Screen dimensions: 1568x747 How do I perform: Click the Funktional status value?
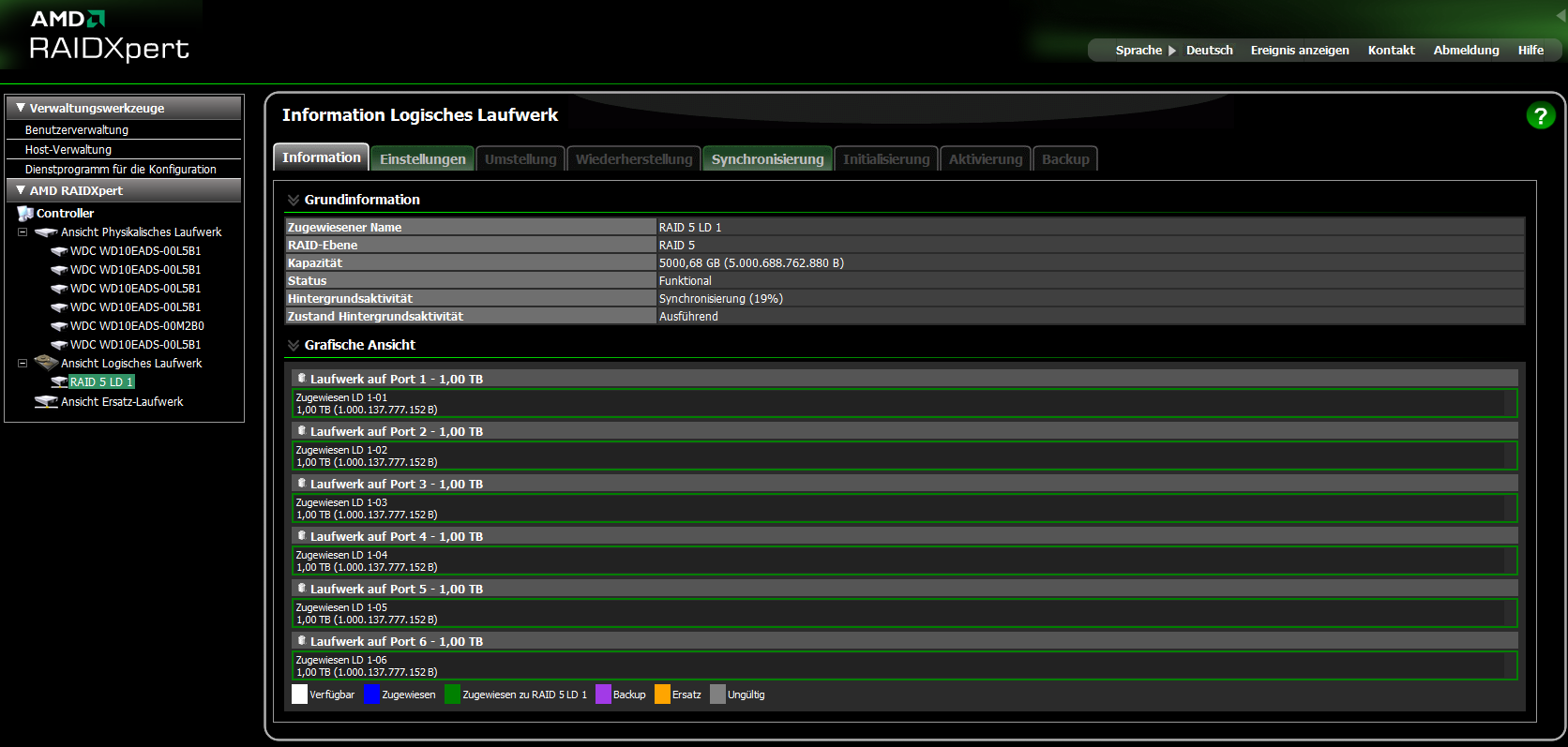(x=685, y=281)
